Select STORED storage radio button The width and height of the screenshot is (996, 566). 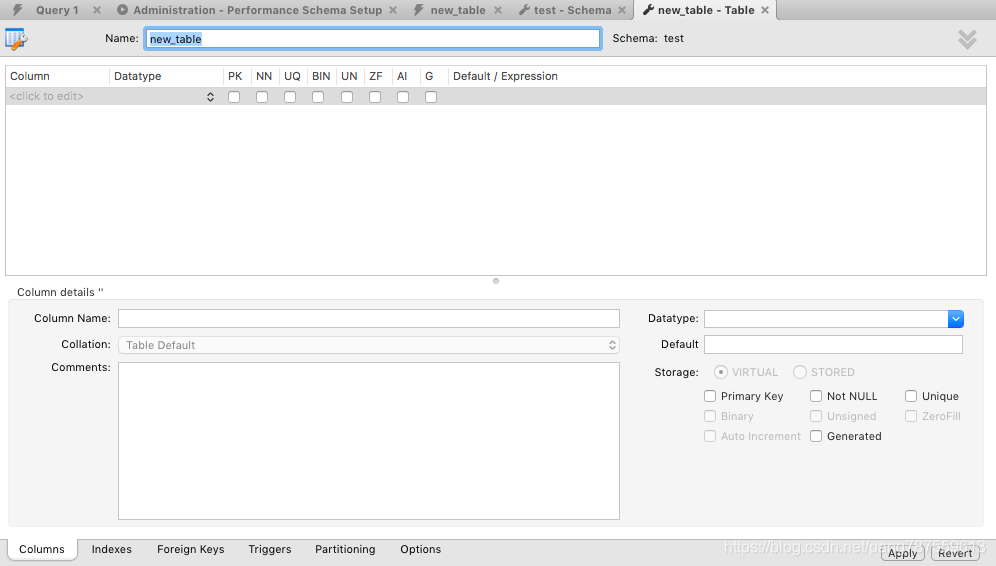pos(800,372)
